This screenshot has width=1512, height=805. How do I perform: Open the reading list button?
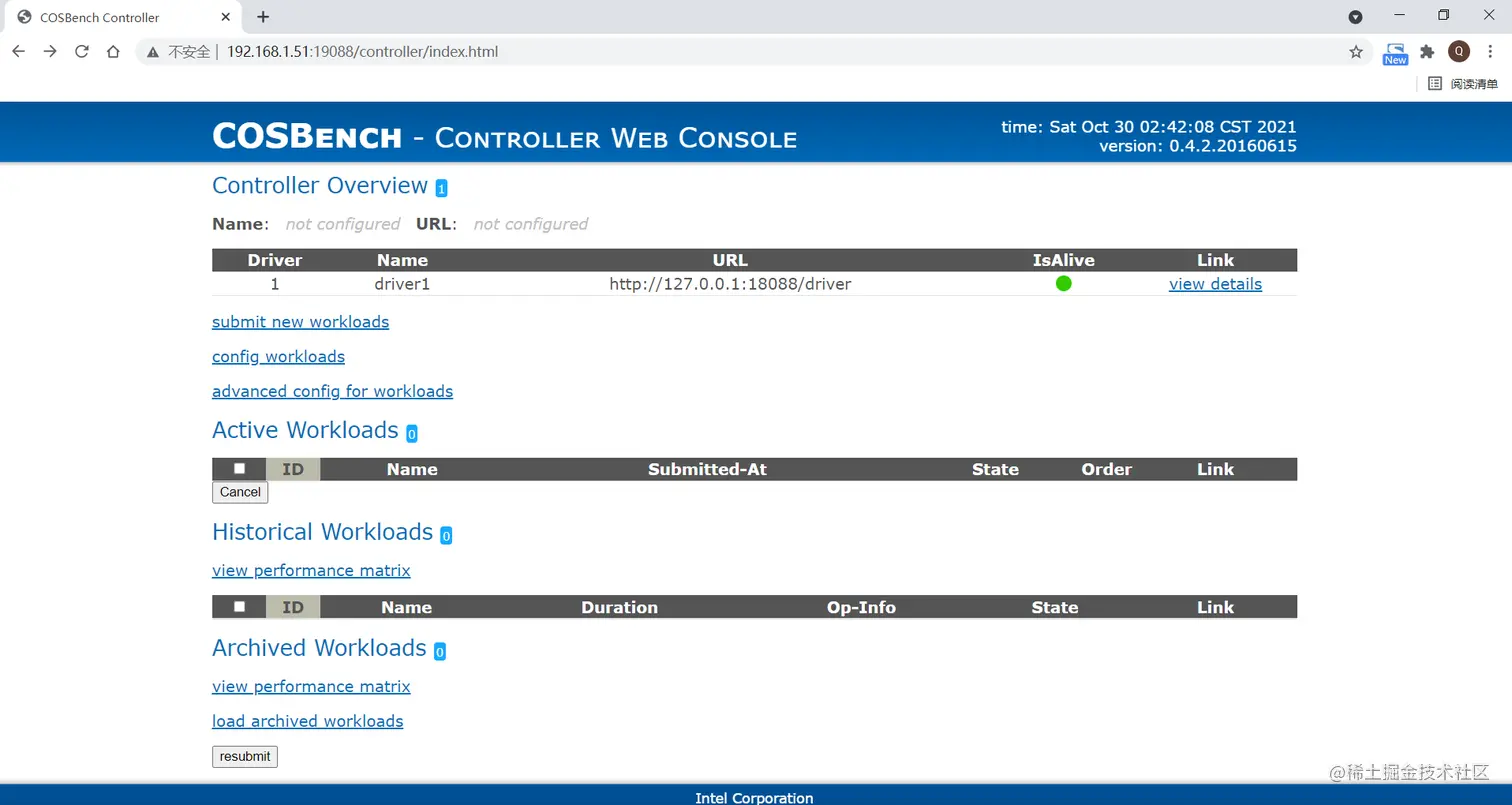pyautogui.click(x=1463, y=84)
